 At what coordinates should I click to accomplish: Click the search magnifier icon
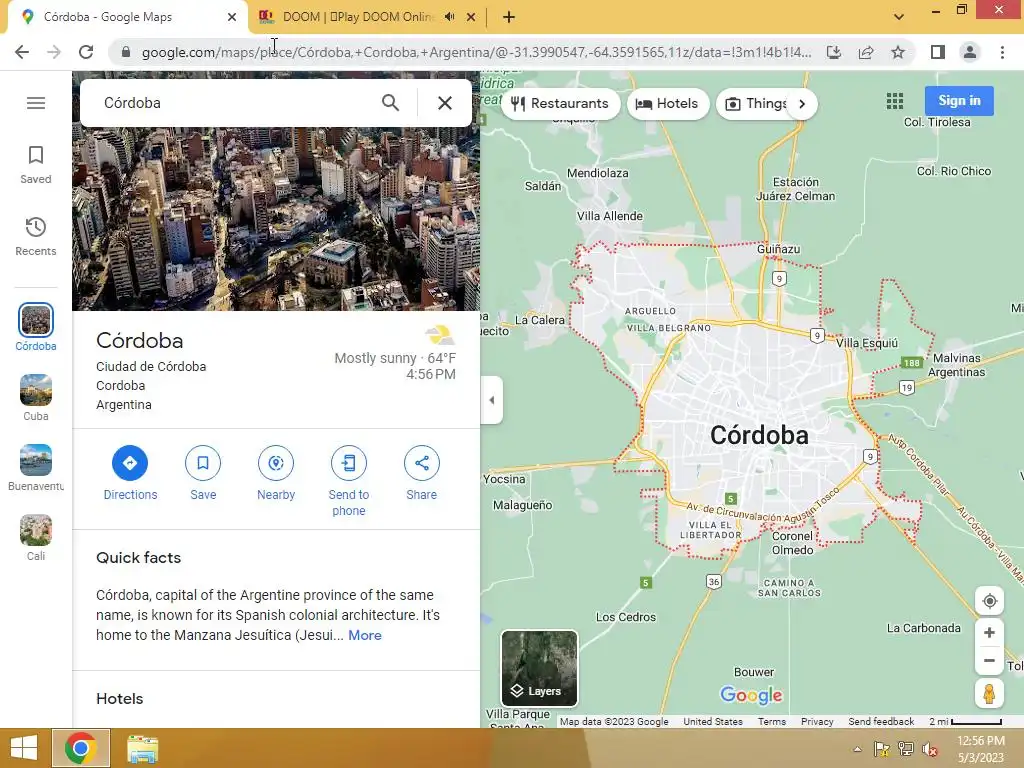[391, 103]
